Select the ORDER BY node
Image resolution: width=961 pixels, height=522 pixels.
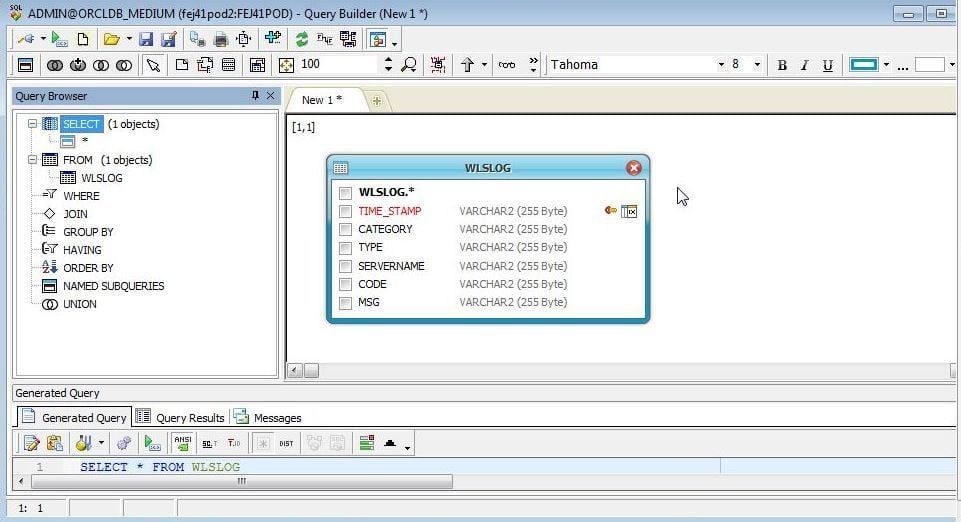tap(88, 268)
